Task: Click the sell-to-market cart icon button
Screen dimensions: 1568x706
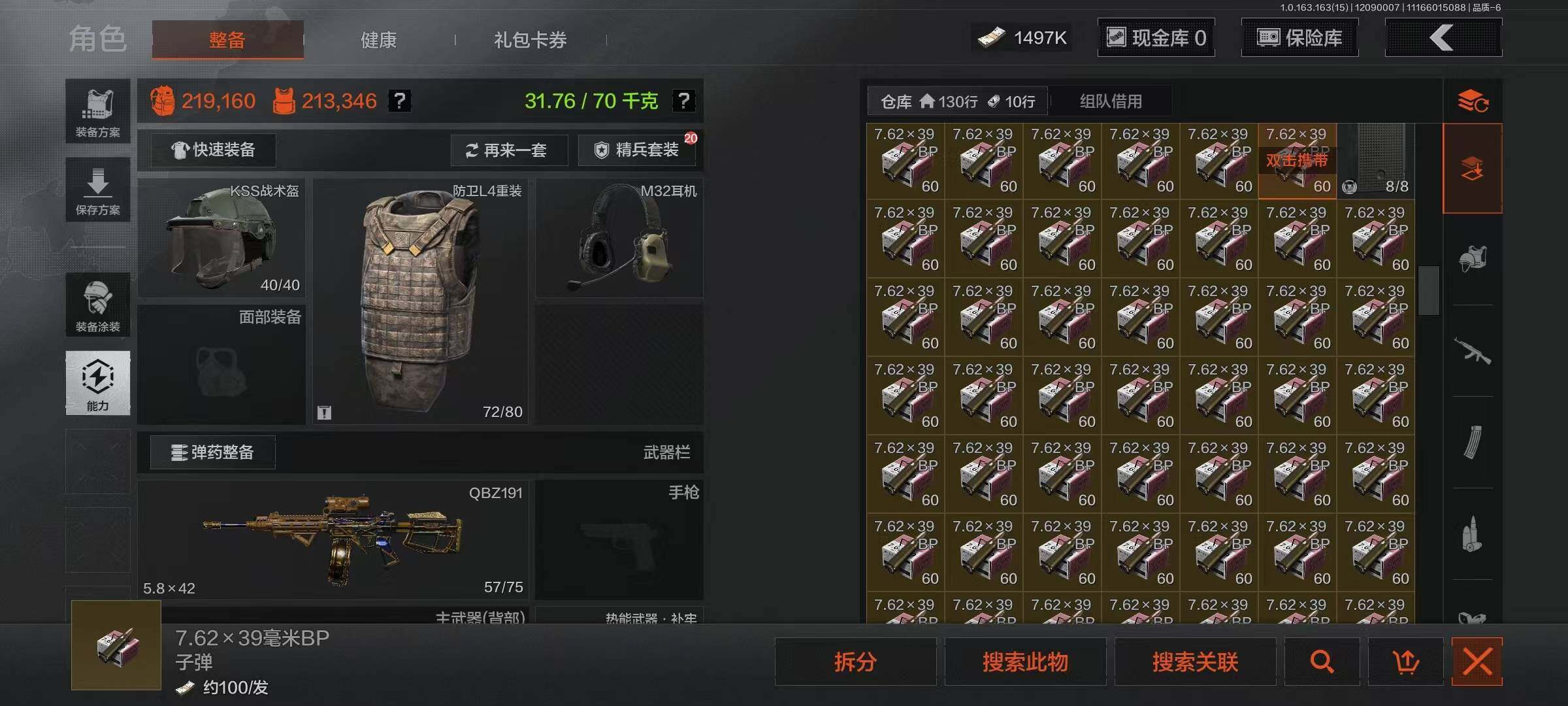Action: point(1405,662)
